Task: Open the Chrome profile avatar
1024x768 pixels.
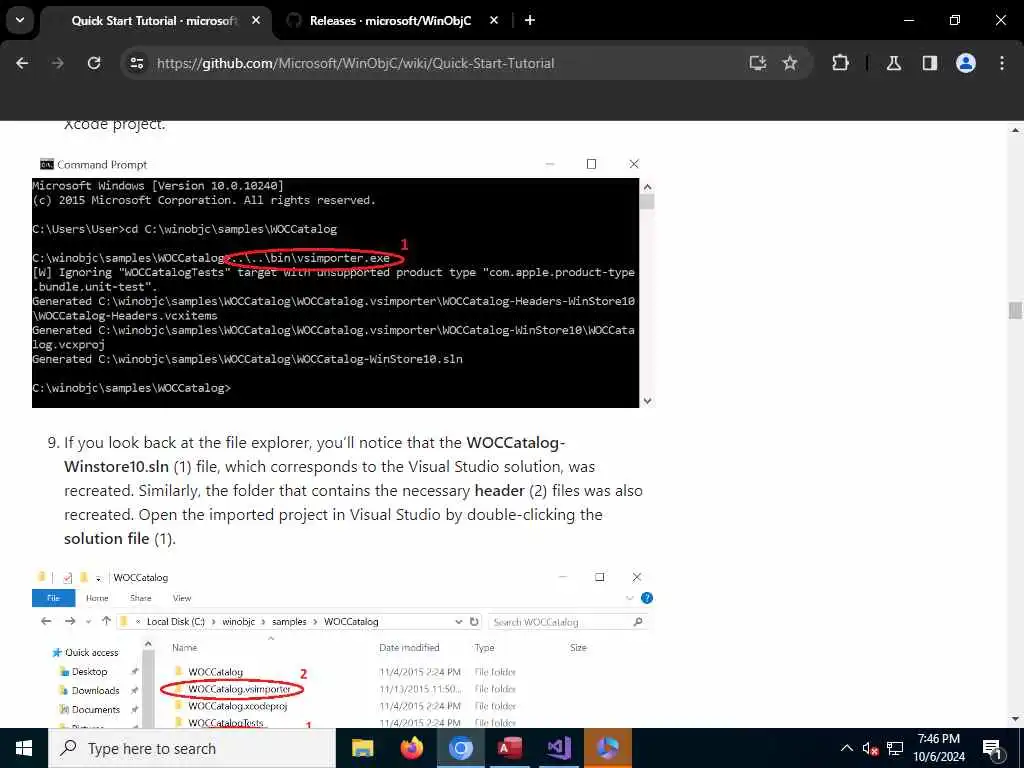Action: [x=966, y=63]
